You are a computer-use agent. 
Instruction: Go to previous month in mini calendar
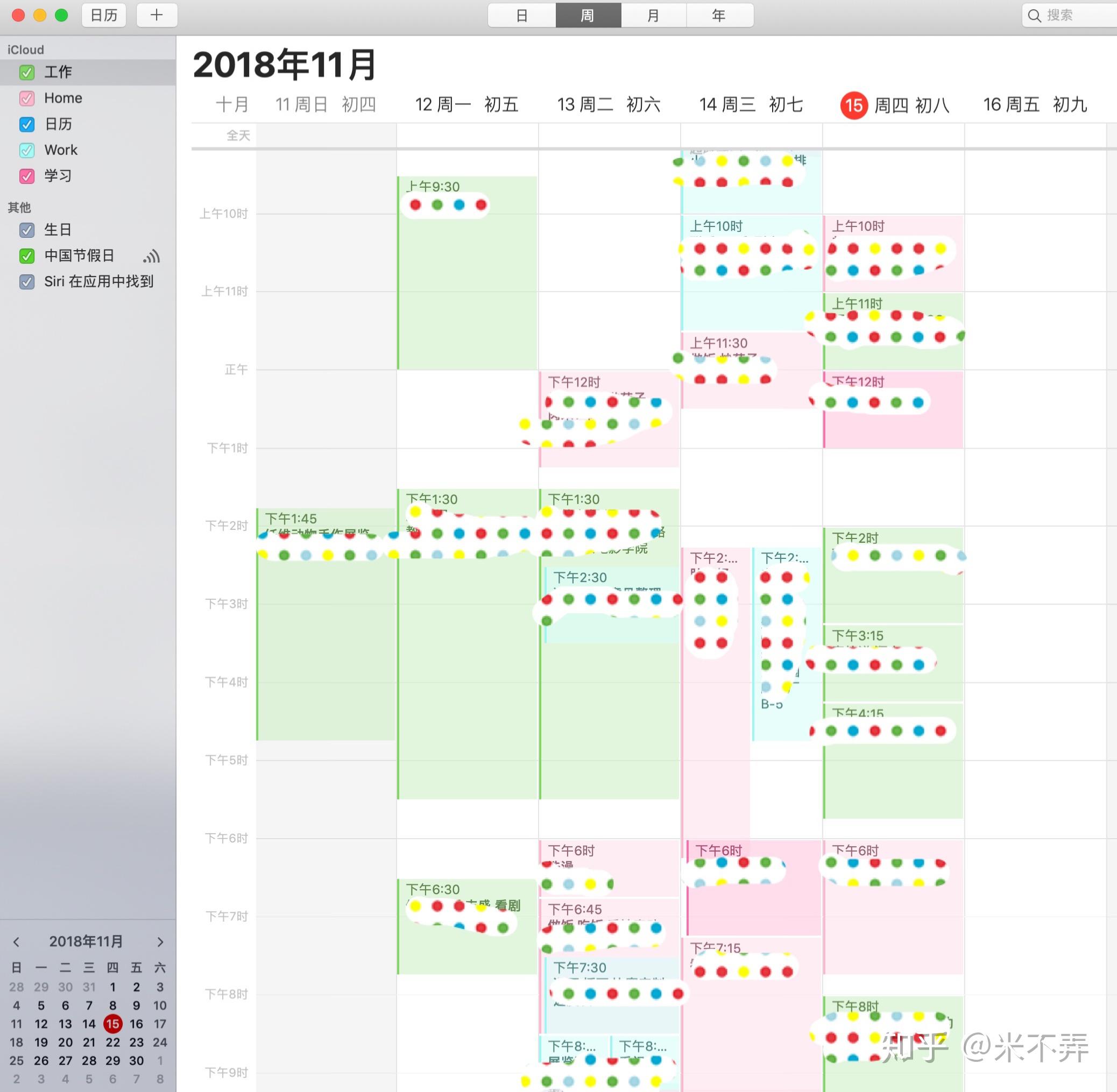pos(17,942)
